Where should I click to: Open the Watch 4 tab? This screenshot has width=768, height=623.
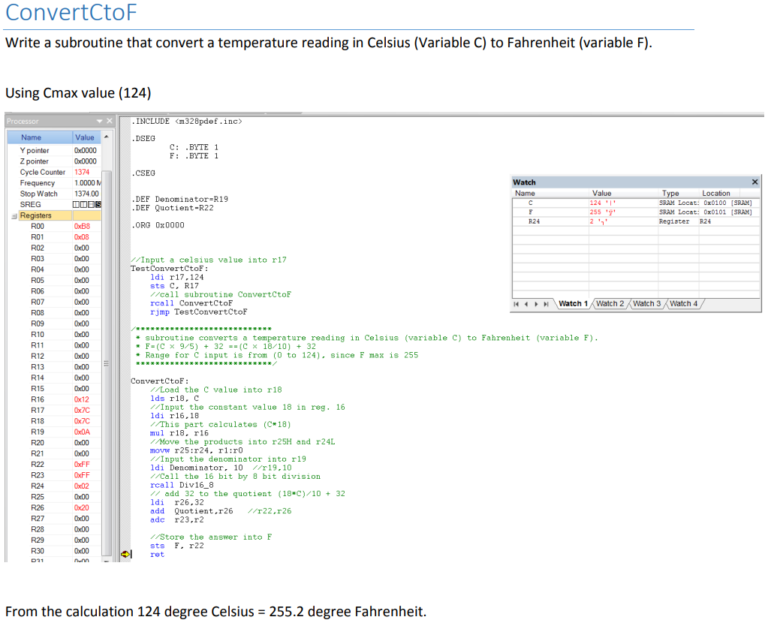point(683,304)
